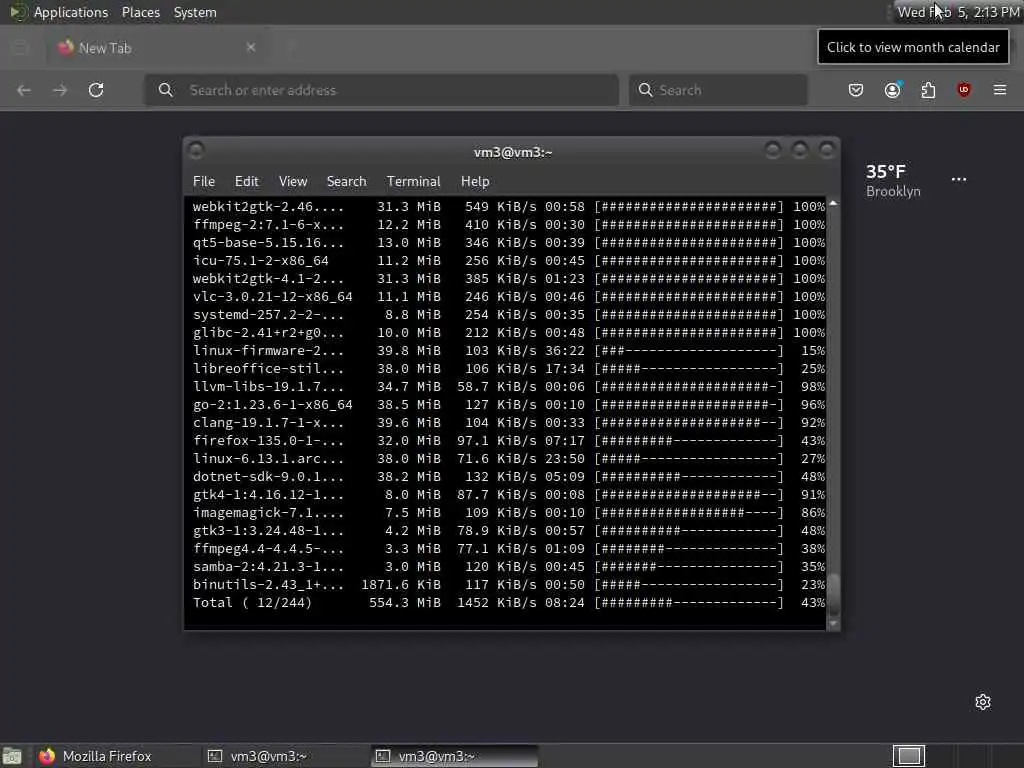Open the 35°F Brooklyn weather widget
Screen dimensions: 1024x768
point(893,180)
